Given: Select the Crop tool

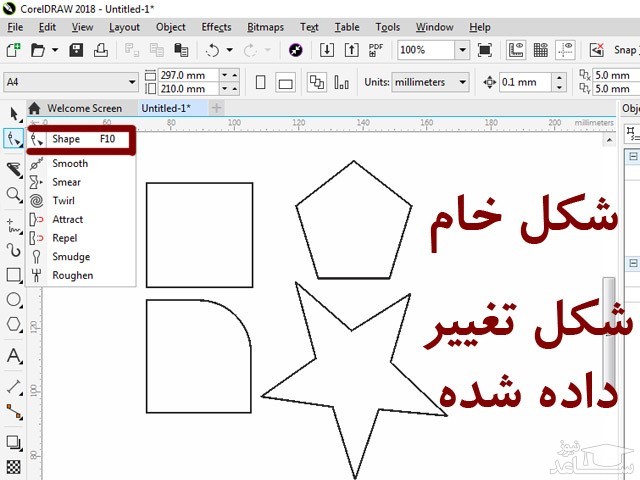Looking at the screenshot, I should tap(14, 169).
